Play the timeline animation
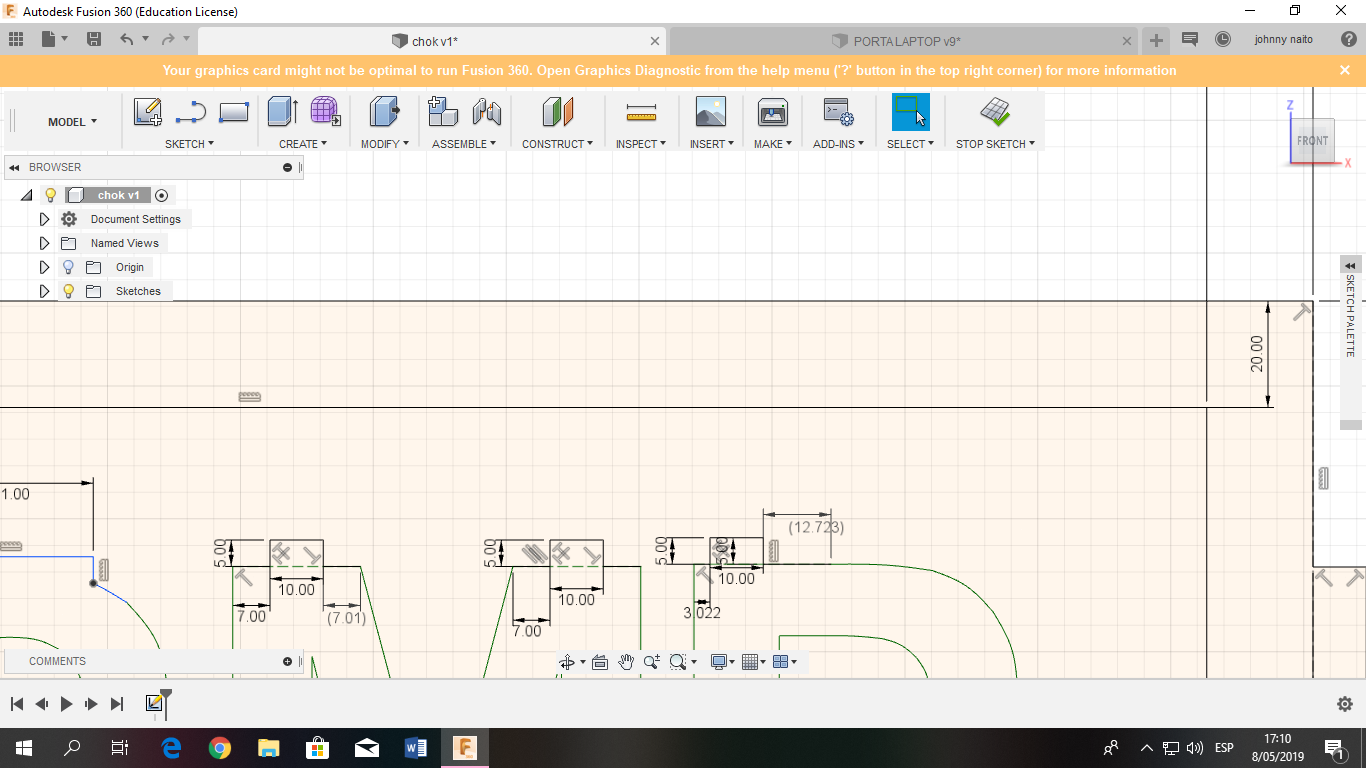This screenshot has height=768, width=1366. tap(66, 704)
